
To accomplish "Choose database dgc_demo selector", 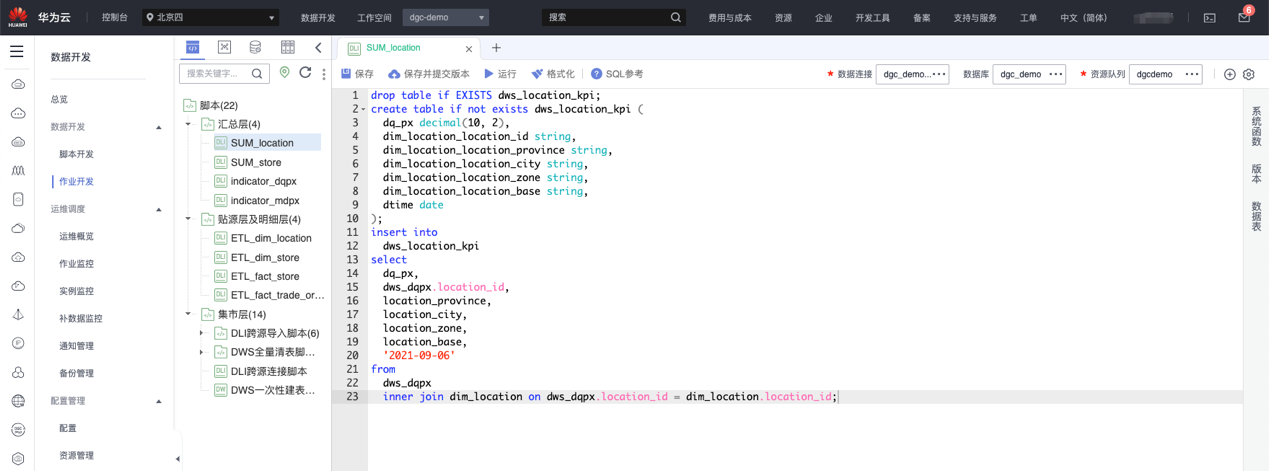I will pos(1029,74).
